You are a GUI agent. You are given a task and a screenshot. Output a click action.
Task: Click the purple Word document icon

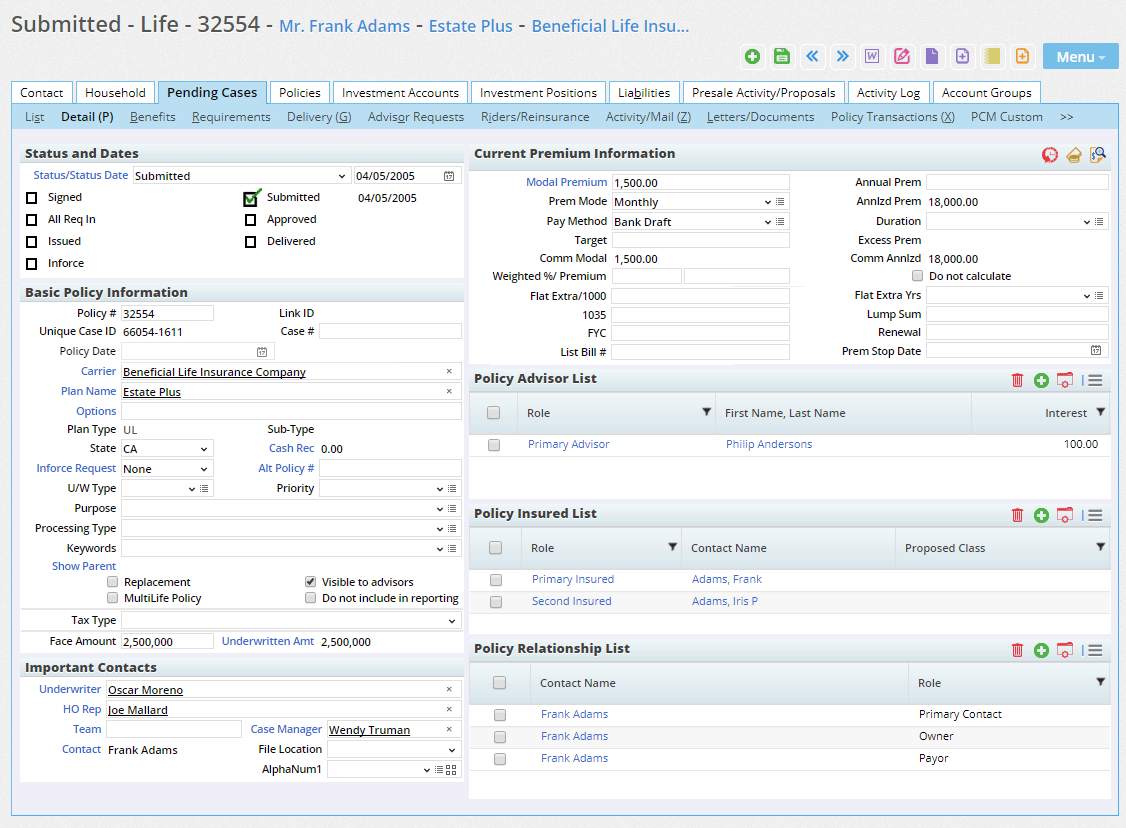pyautogui.click(x=872, y=56)
